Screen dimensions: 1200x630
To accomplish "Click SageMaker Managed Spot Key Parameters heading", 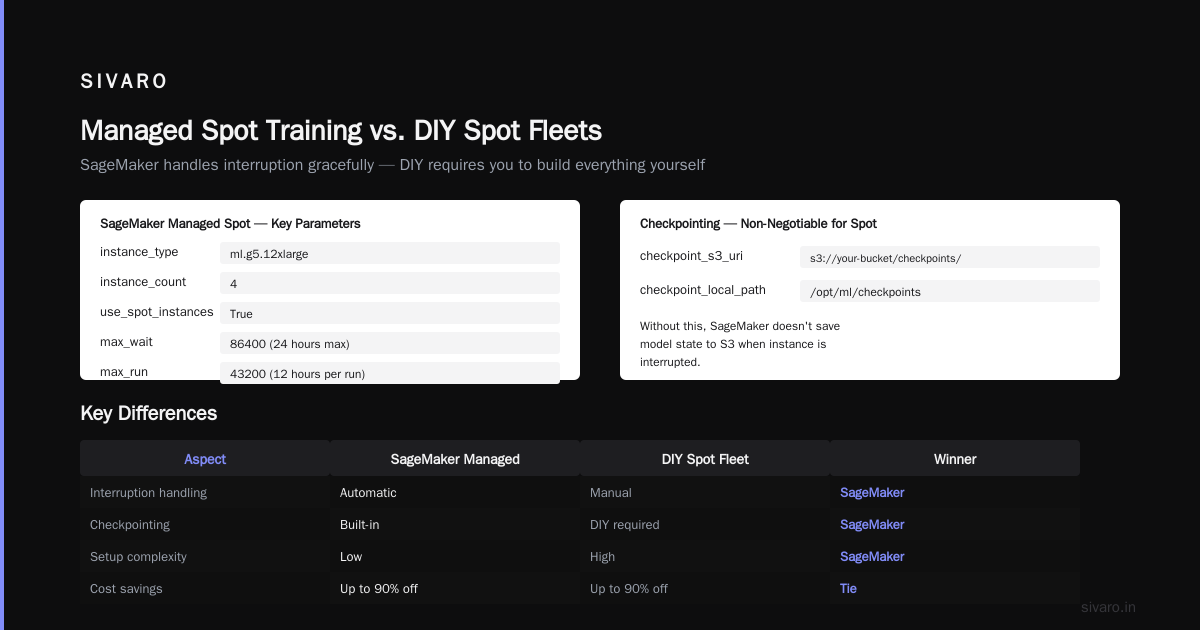I will (x=230, y=223).
